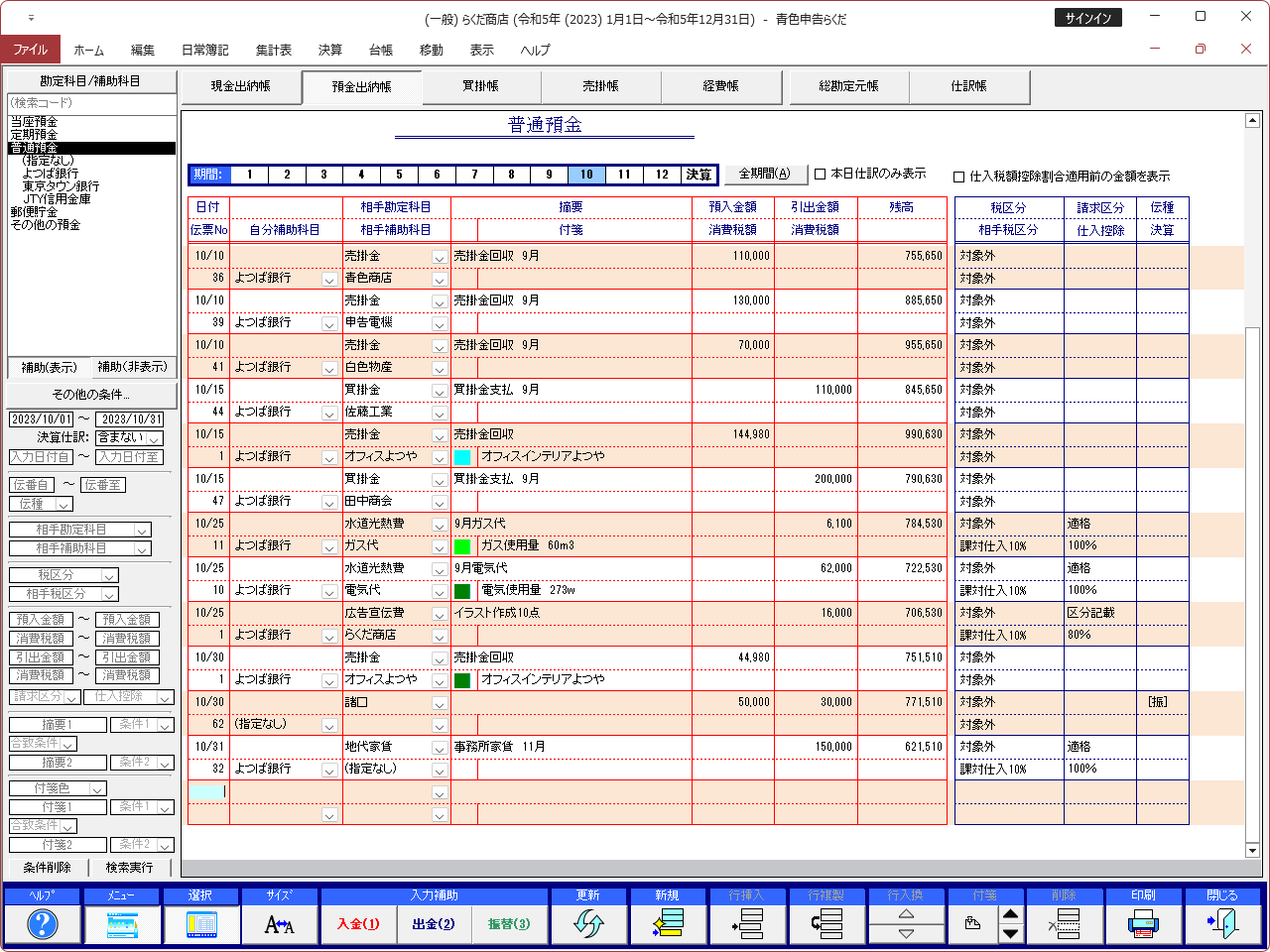Enable 本日仕訳のみ表示 checkbox
The width and height of the screenshot is (1270, 952).
[x=821, y=174]
